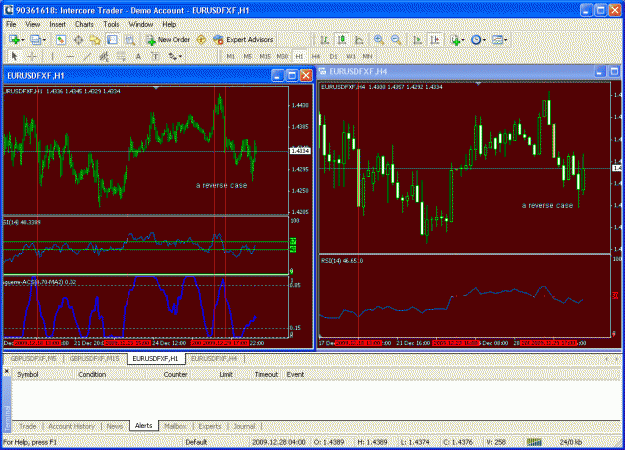This screenshot has width=625, height=450.
Task: Pick the Draw Horizontal Line tool
Action: 70,57
